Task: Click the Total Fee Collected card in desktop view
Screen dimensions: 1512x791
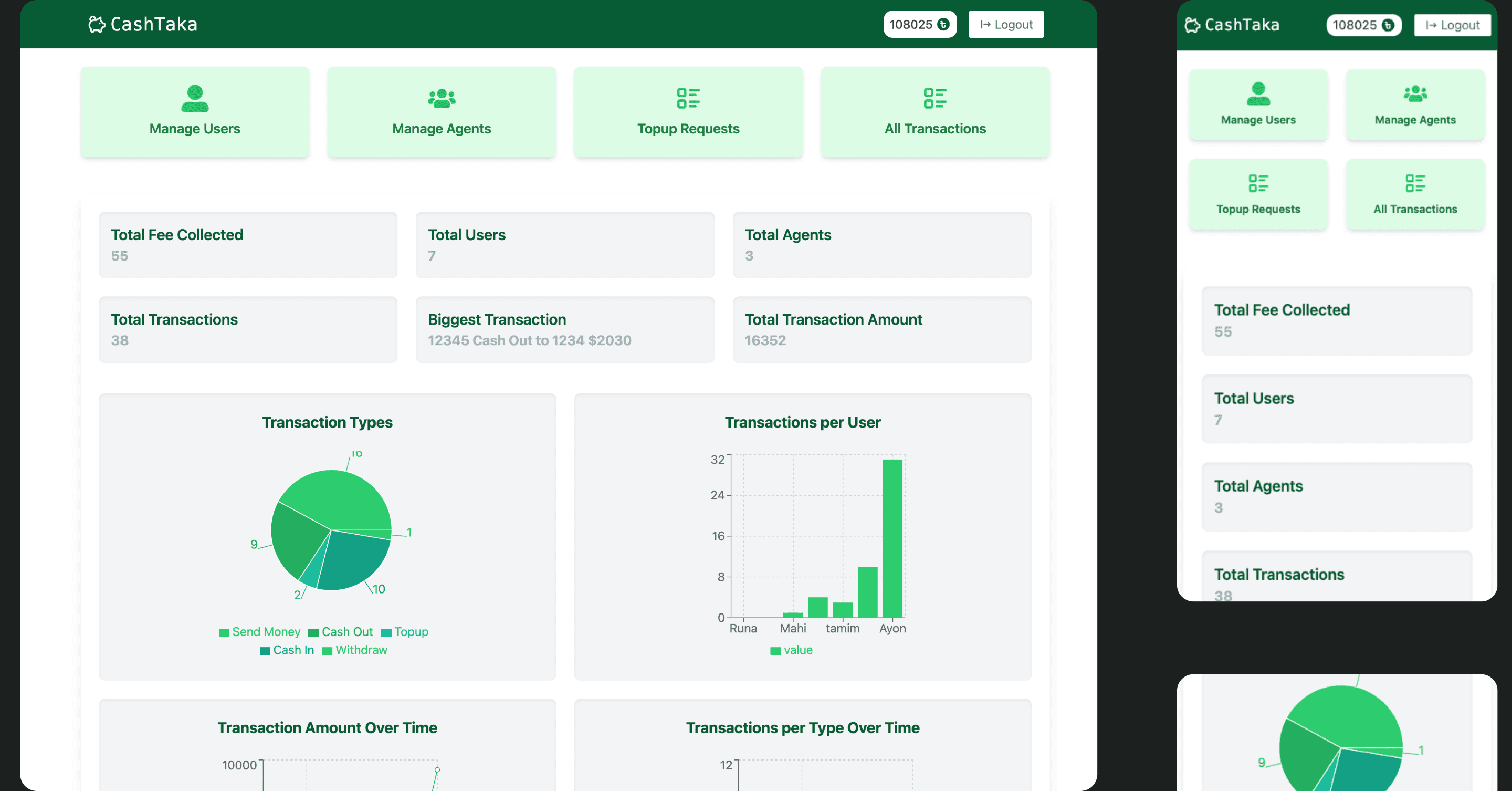Action: pos(248,245)
